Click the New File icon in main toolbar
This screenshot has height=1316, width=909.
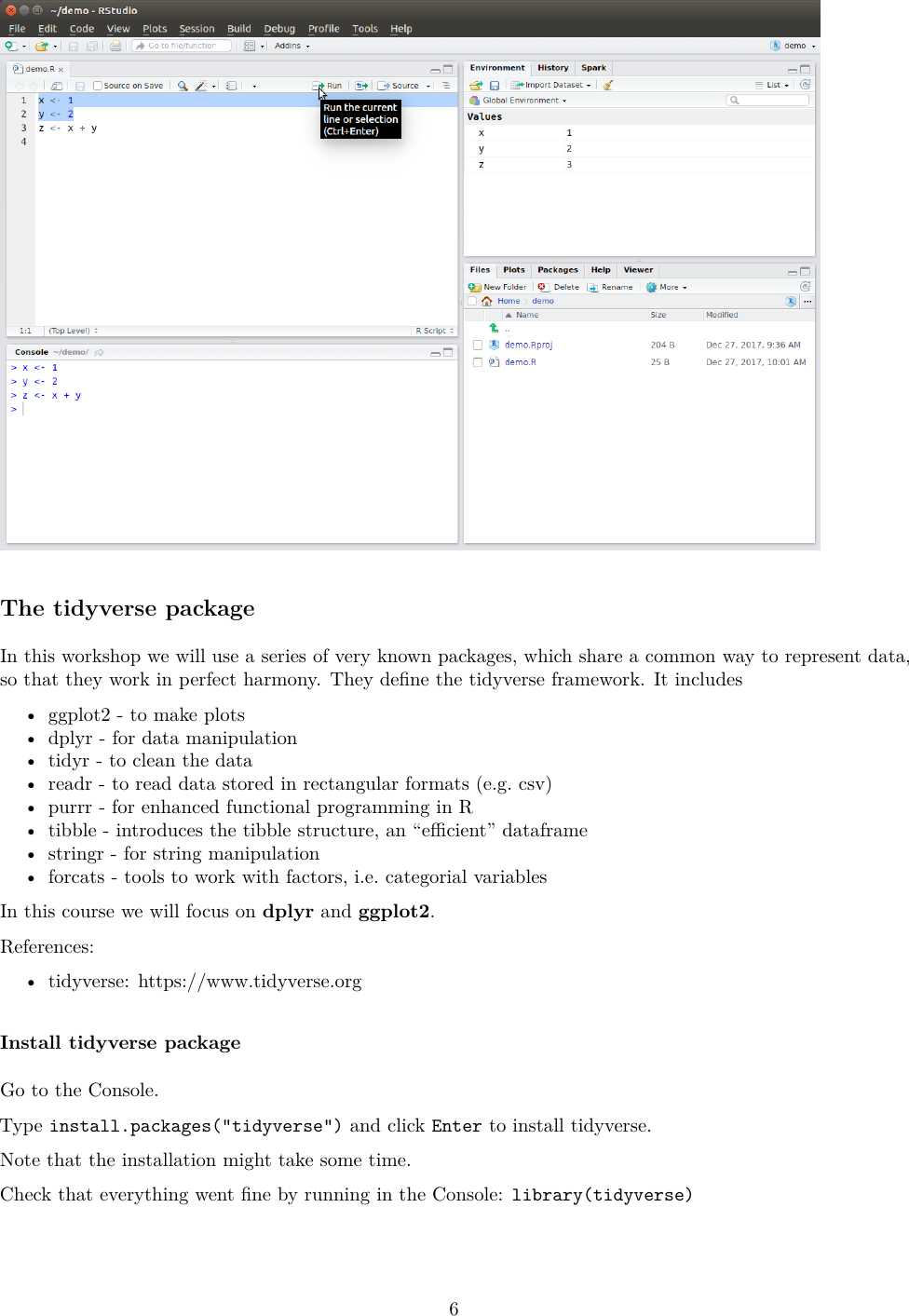pyautogui.click(x=10, y=46)
